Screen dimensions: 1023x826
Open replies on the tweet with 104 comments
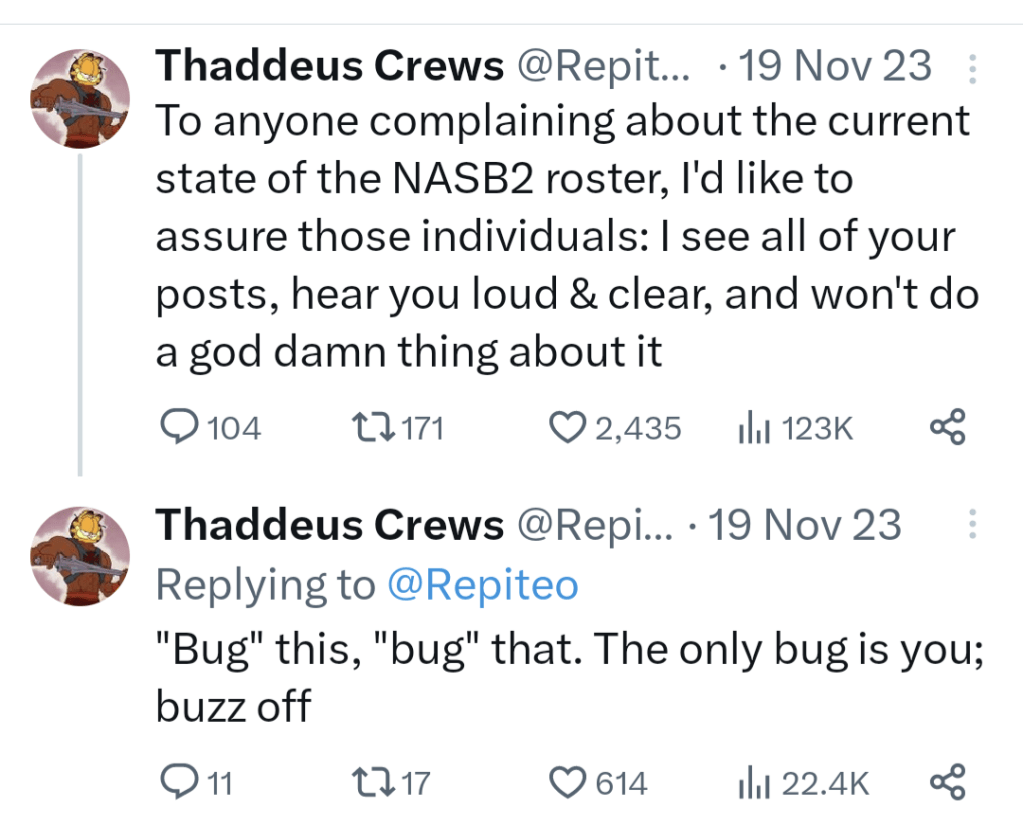pyautogui.click(x=180, y=429)
